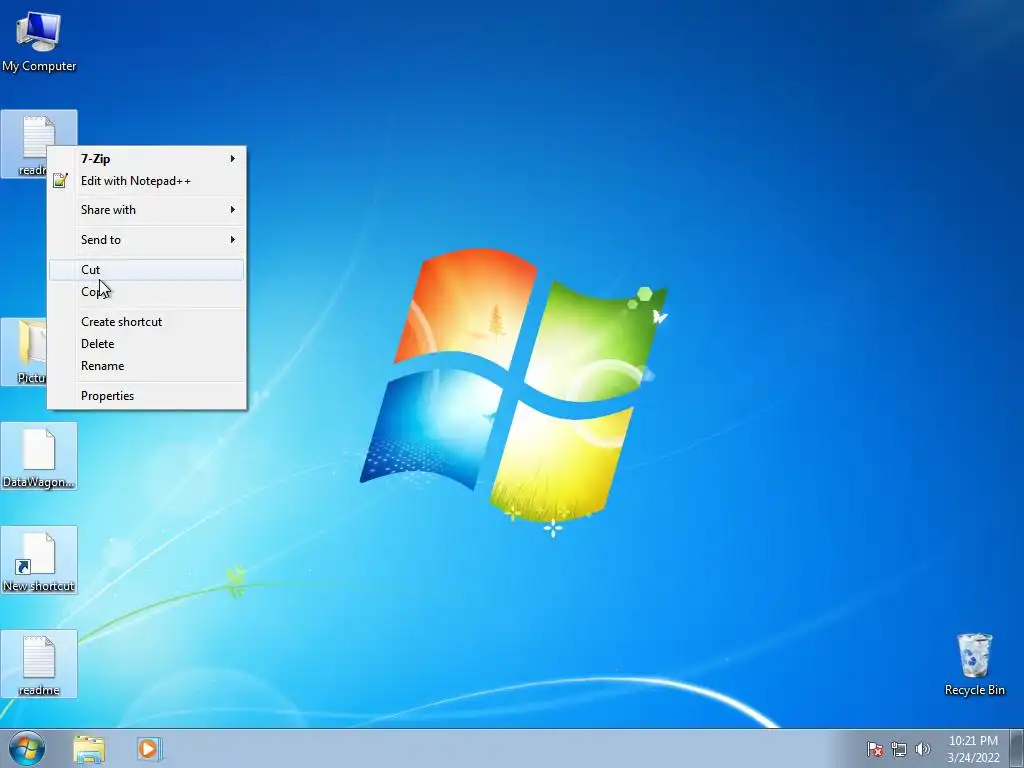Image resolution: width=1024 pixels, height=768 pixels.
Task: Expand the 7-Zip submenu
Action: [x=146, y=159]
